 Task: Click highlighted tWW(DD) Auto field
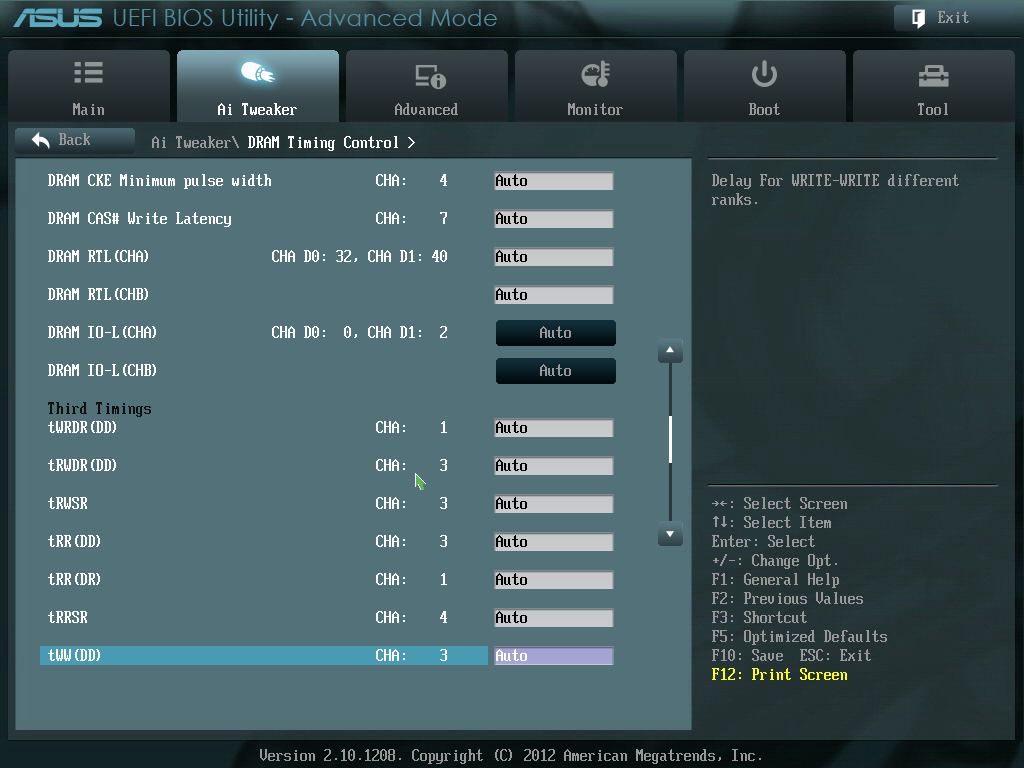(x=554, y=656)
